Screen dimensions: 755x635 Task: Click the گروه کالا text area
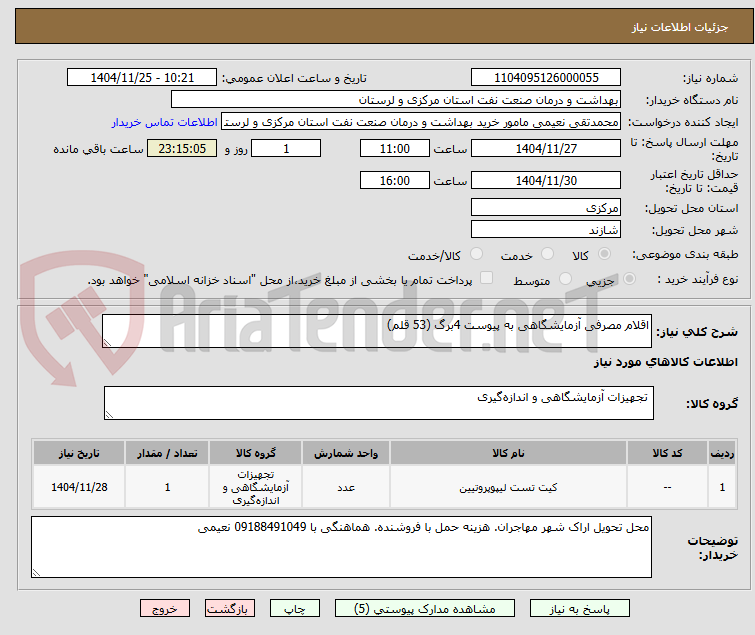click(x=378, y=403)
